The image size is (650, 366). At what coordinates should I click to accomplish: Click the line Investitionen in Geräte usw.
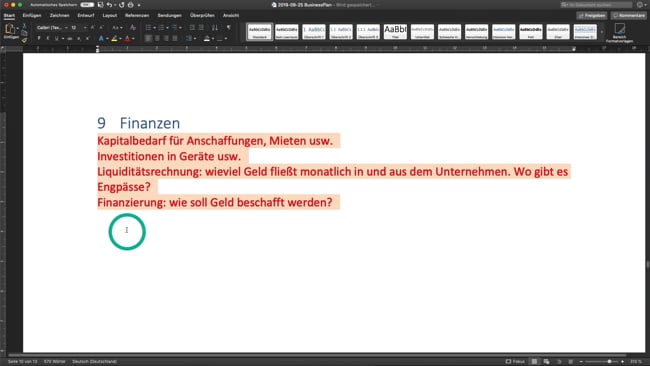(x=169, y=156)
